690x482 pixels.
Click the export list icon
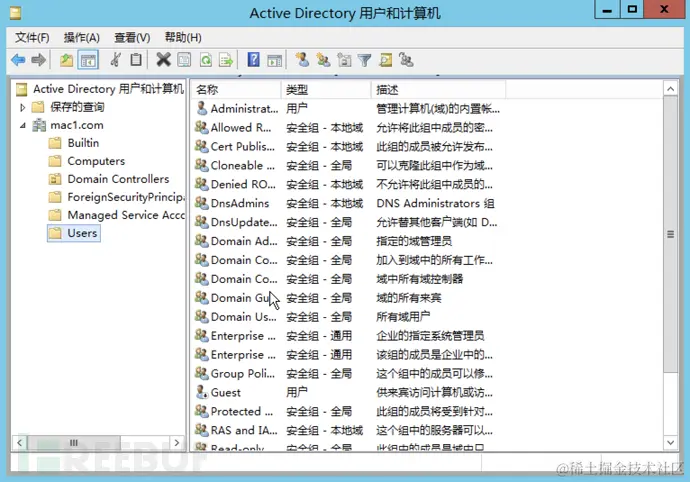click(226, 60)
